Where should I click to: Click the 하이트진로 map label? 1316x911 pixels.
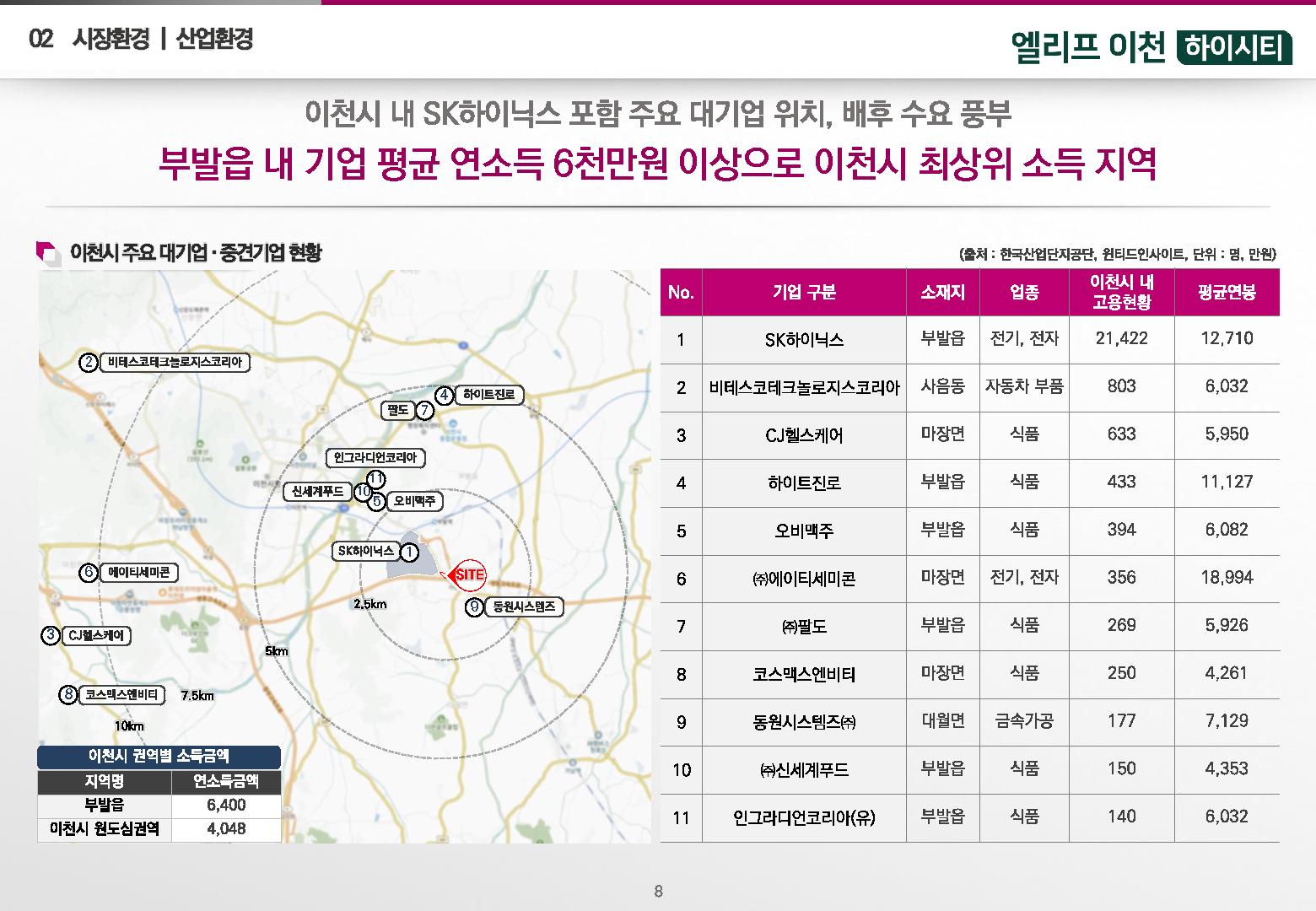click(489, 394)
